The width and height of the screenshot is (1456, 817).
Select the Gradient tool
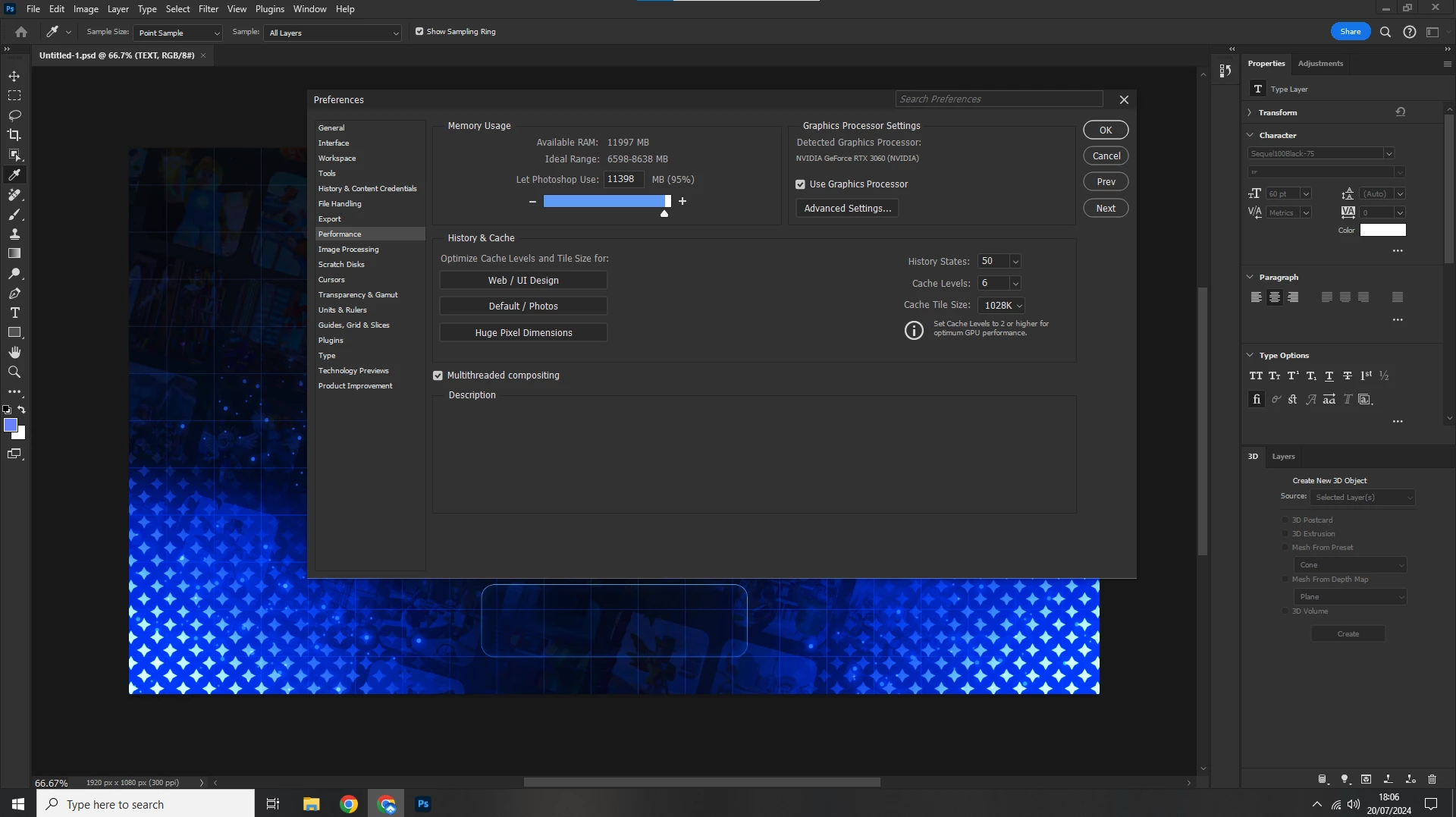(x=14, y=253)
